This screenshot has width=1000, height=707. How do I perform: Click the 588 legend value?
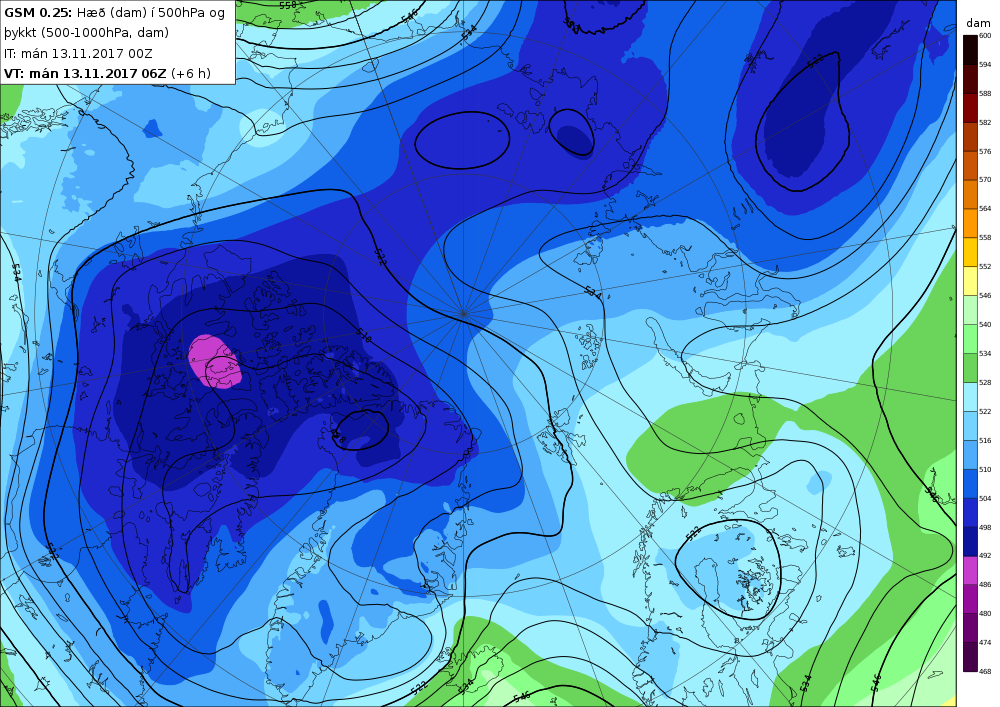(985, 93)
